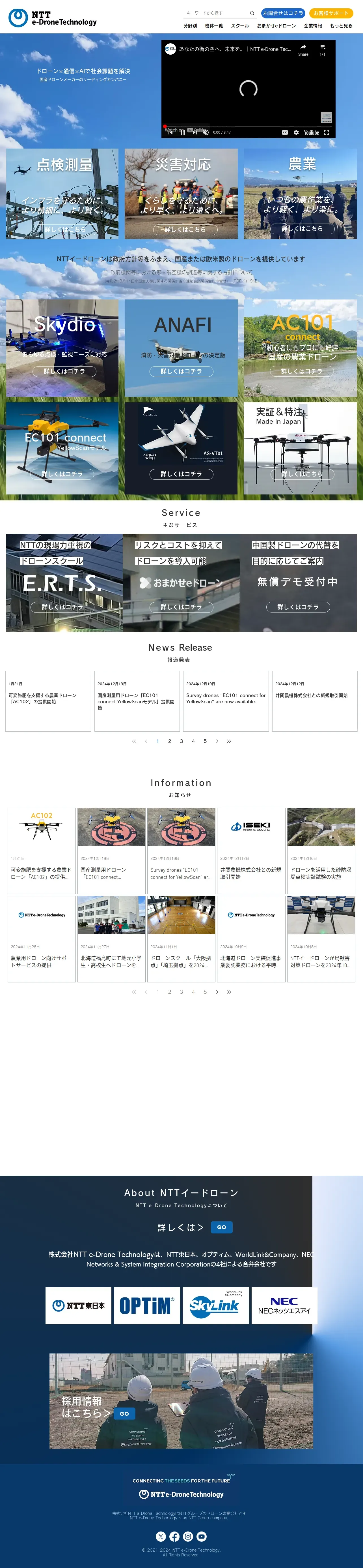Open the X (Twitter) footer icon

(161, 1536)
